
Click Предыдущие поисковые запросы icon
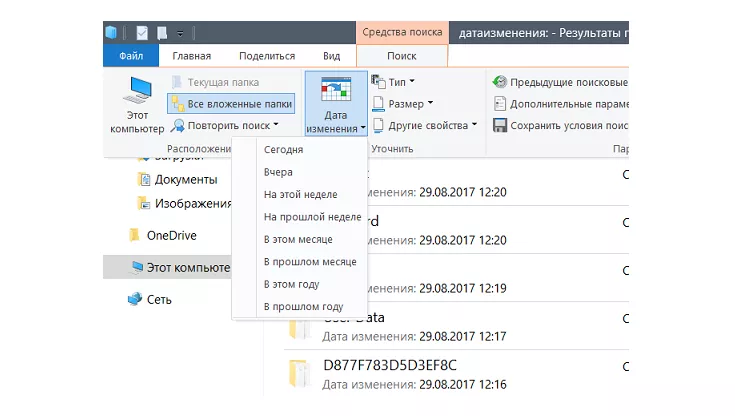point(500,82)
